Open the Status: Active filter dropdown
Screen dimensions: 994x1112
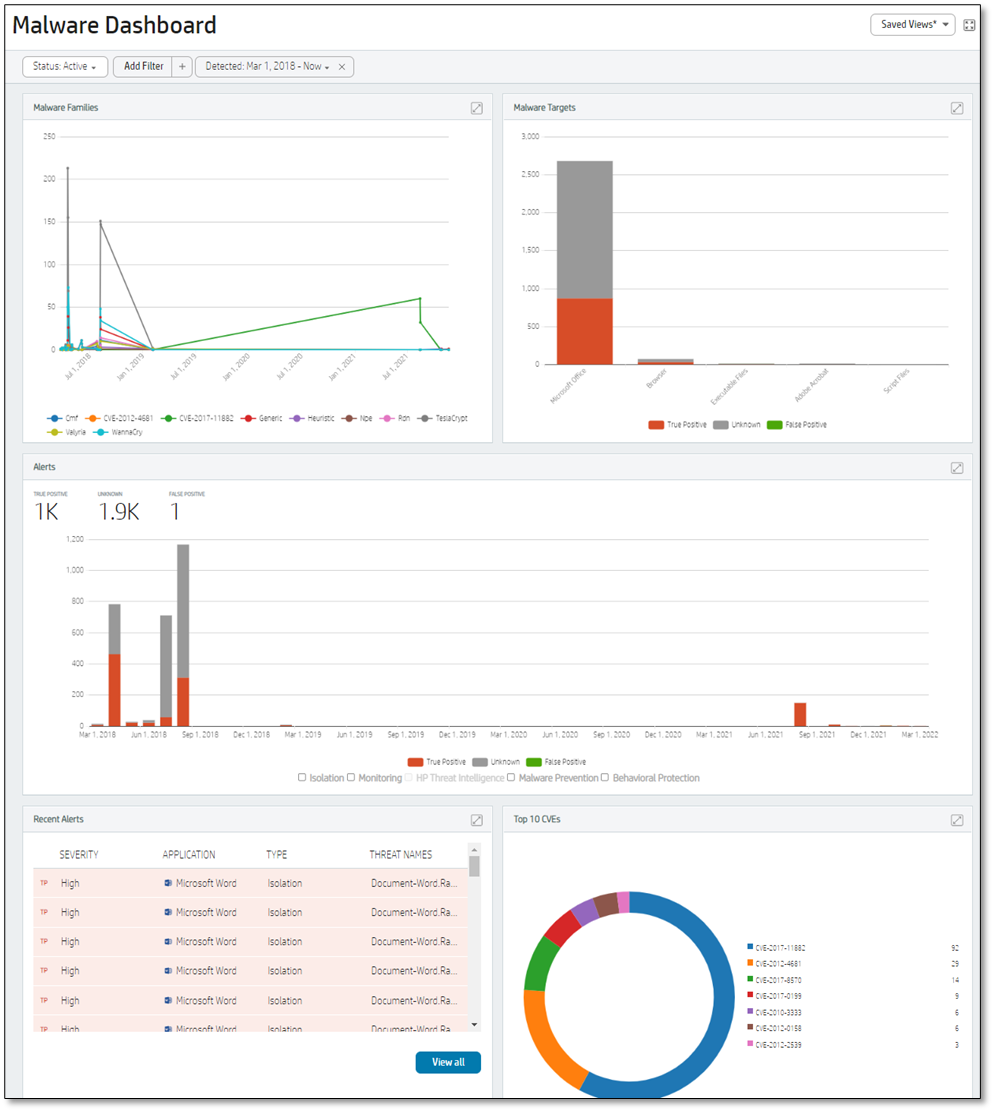pyautogui.click(x=64, y=66)
